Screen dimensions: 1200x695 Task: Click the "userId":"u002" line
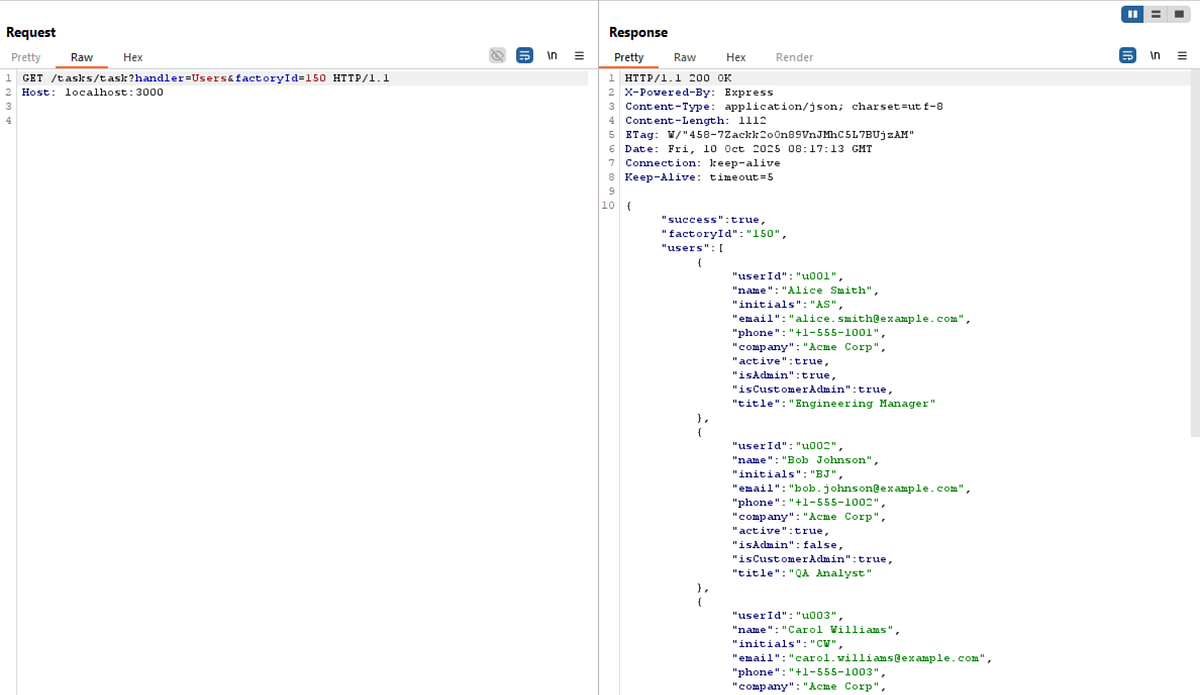(x=788, y=446)
